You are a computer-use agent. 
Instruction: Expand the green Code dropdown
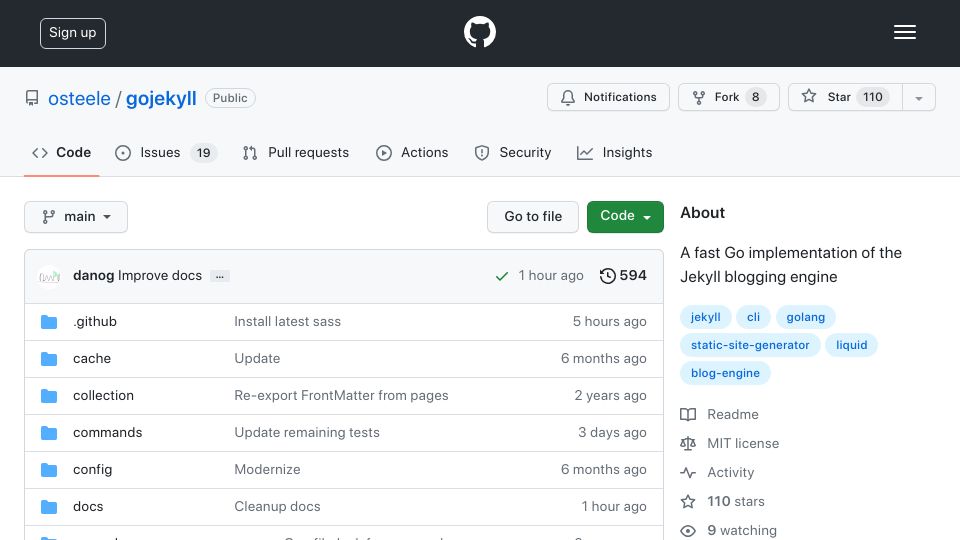tap(625, 217)
